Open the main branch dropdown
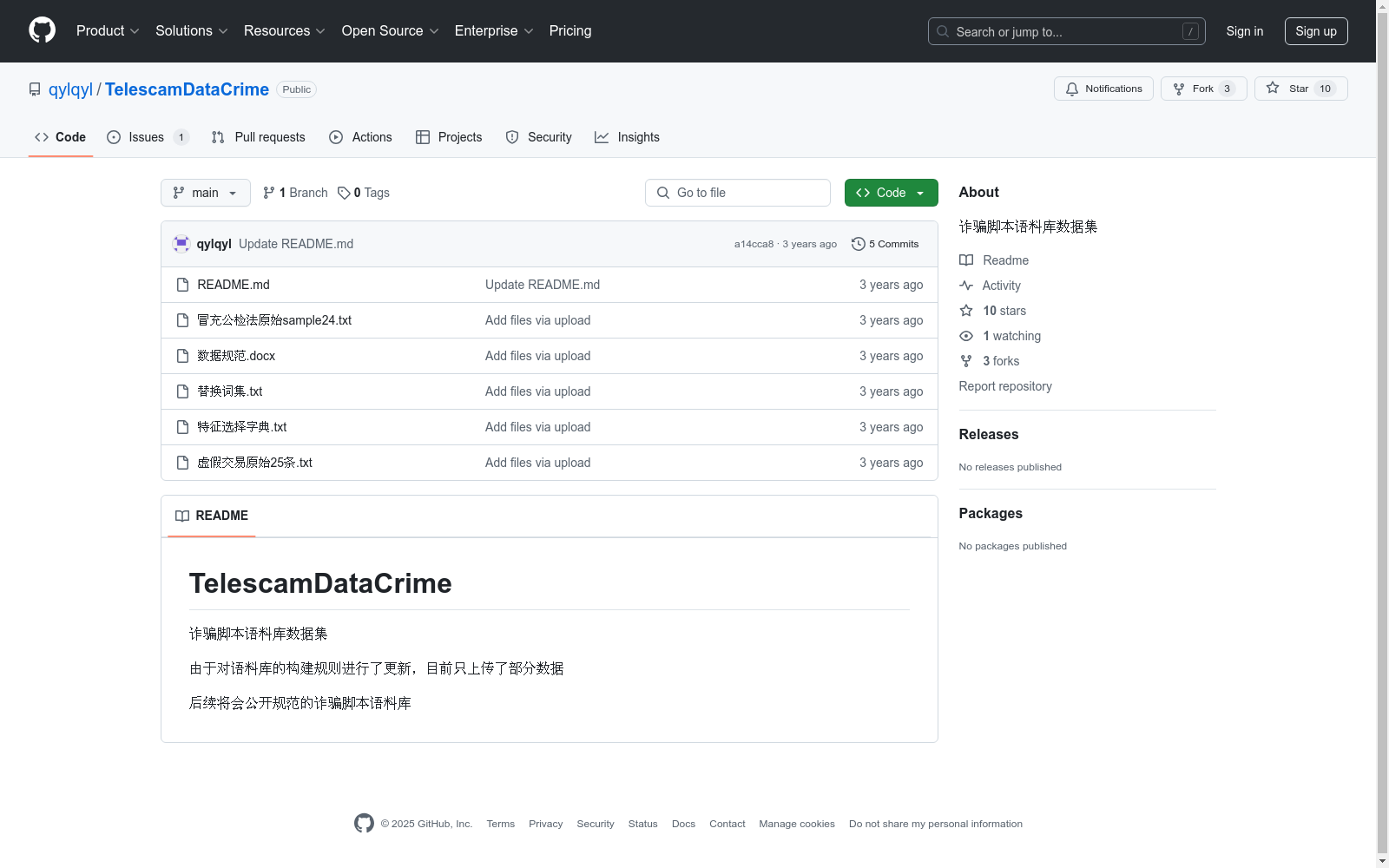This screenshot has height=868, width=1389. click(205, 193)
